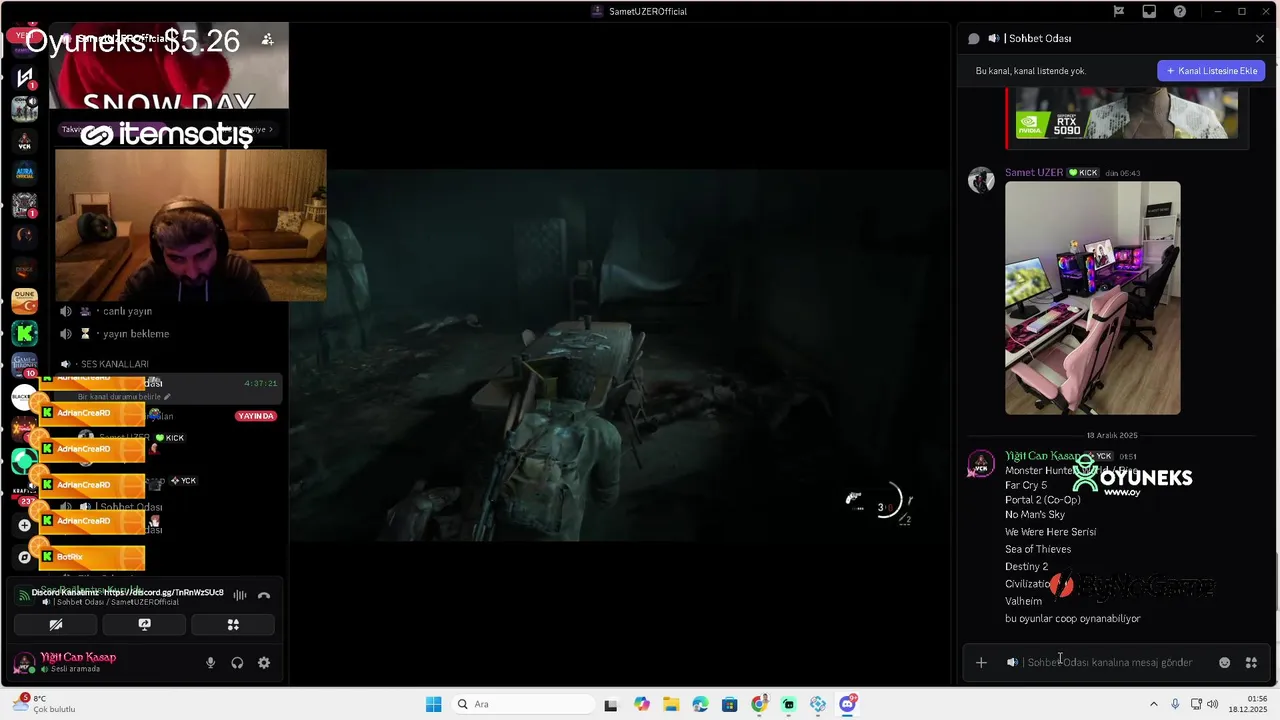Click the 'Sea of Thieves' chat message line
This screenshot has height=720, width=1280.
[1038, 549]
